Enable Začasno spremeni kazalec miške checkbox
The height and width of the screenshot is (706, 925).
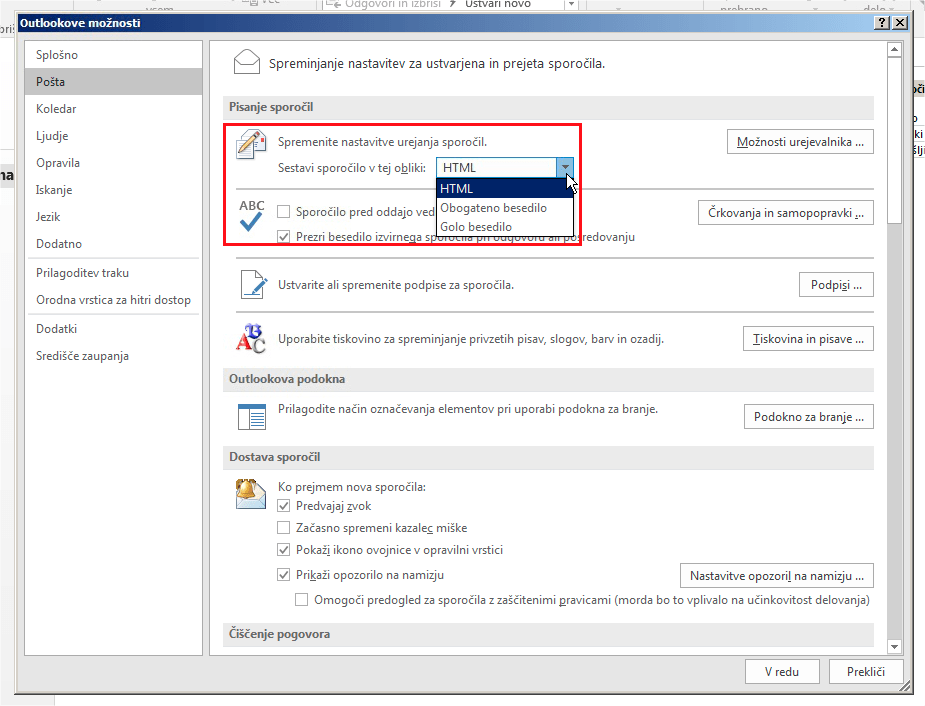coord(284,528)
